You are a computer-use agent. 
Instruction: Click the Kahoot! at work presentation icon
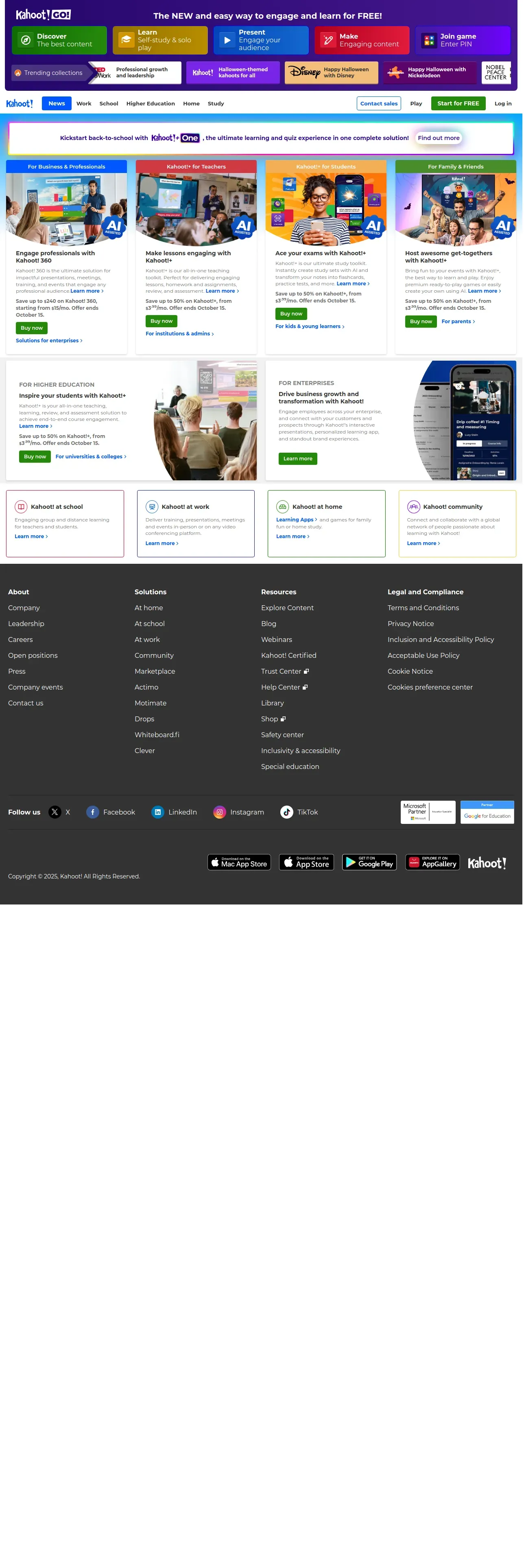tap(152, 506)
